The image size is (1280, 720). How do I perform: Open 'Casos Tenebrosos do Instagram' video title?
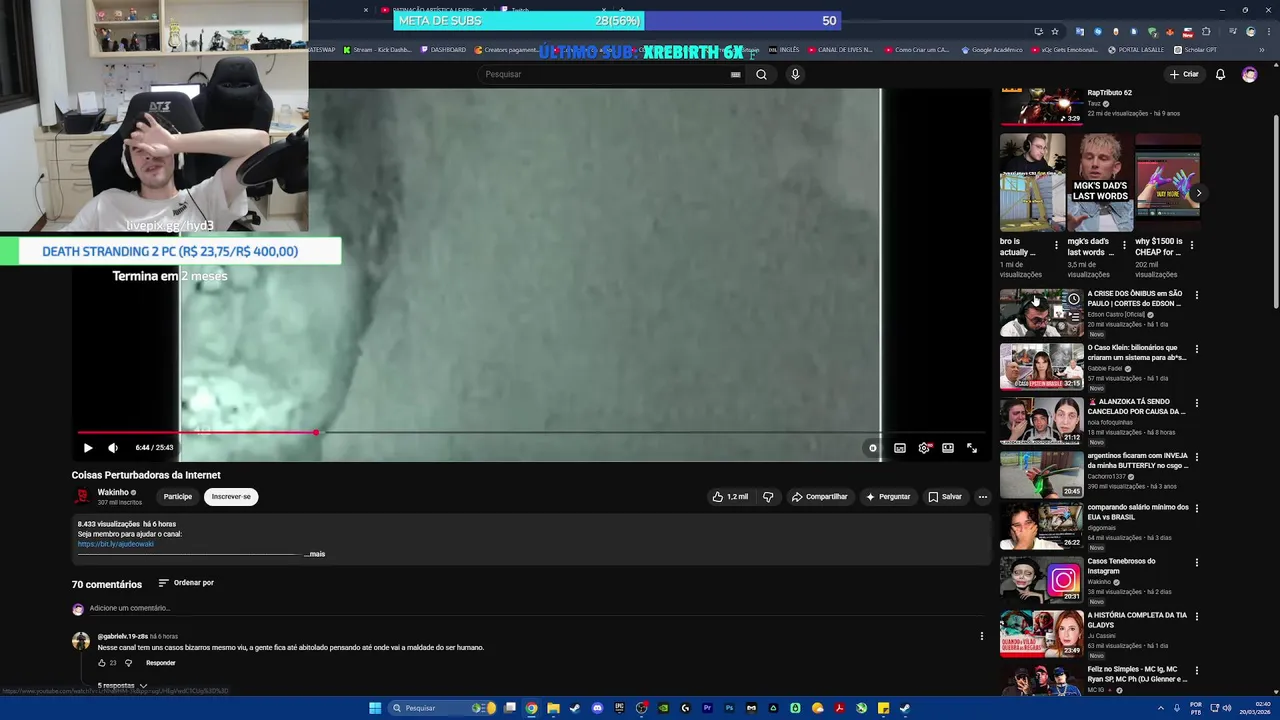coord(1121,566)
